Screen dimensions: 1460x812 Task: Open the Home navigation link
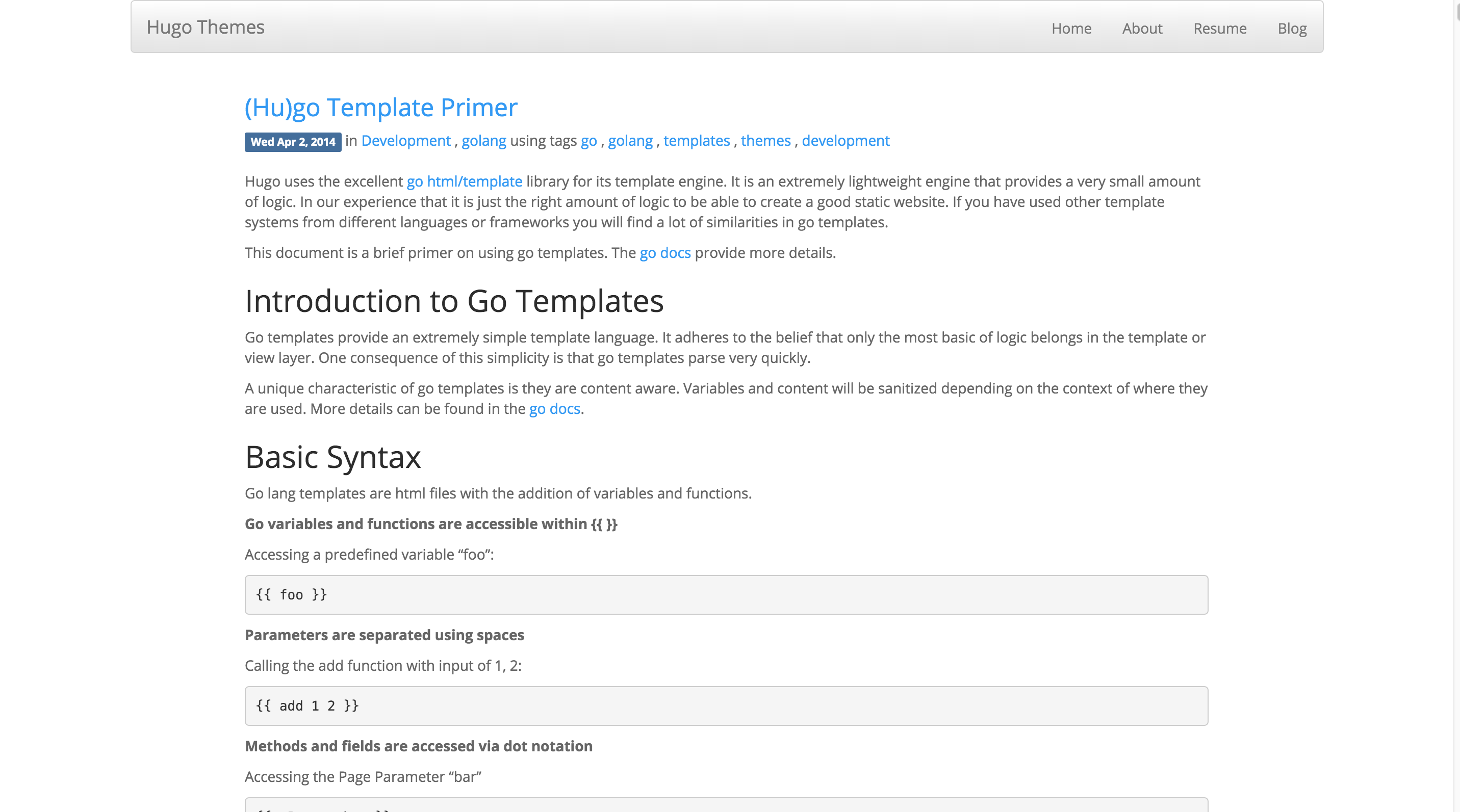(x=1071, y=29)
